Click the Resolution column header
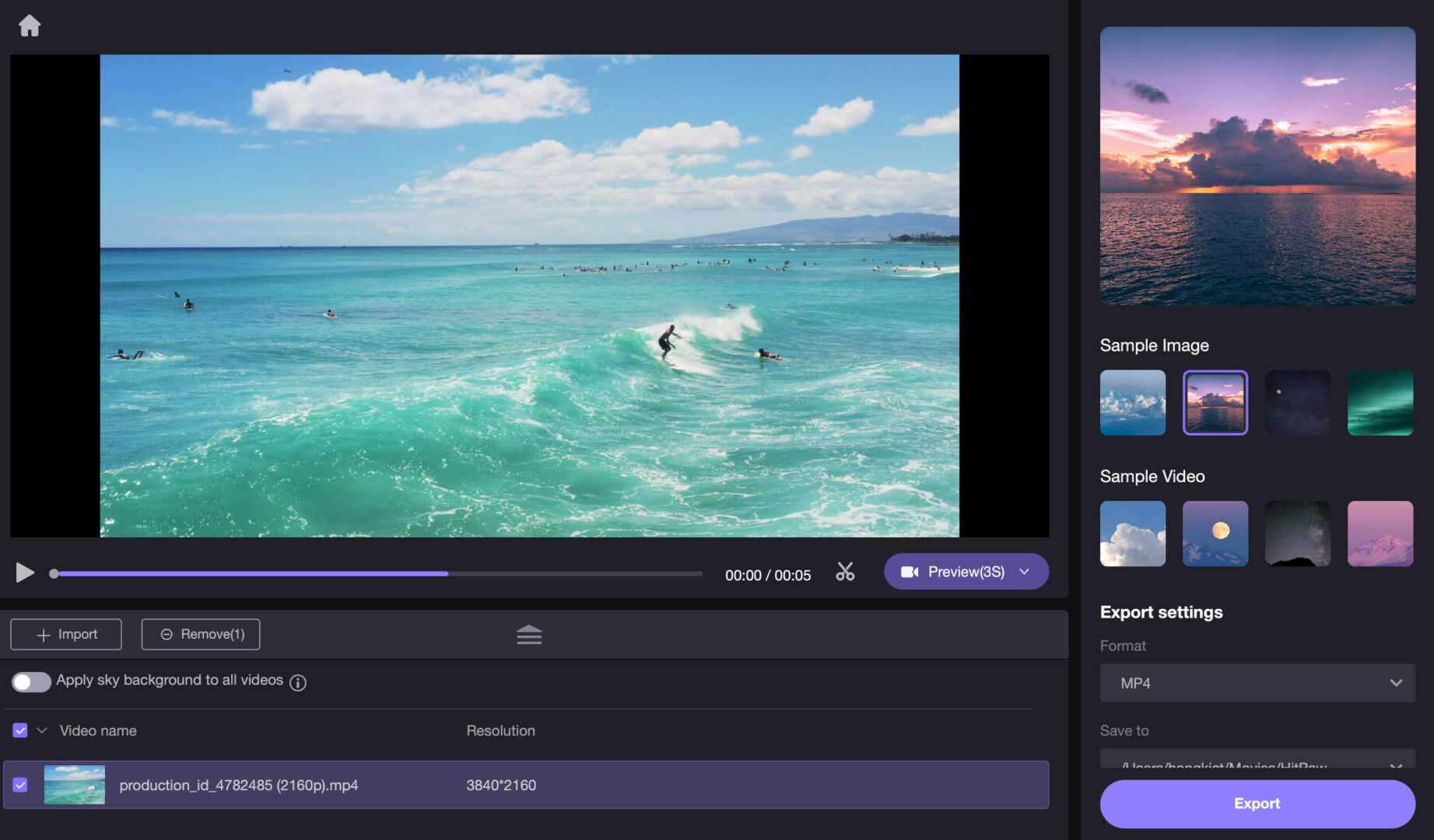Viewport: 1434px width, 840px height. coord(500,730)
